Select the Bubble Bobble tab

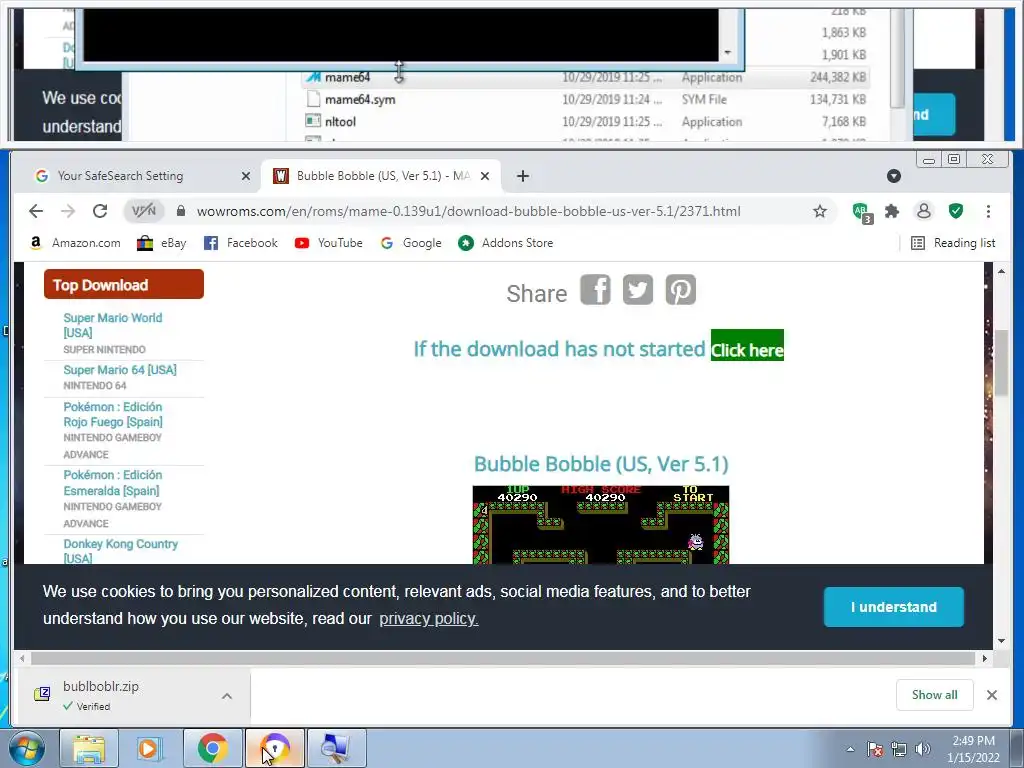(381, 176)
